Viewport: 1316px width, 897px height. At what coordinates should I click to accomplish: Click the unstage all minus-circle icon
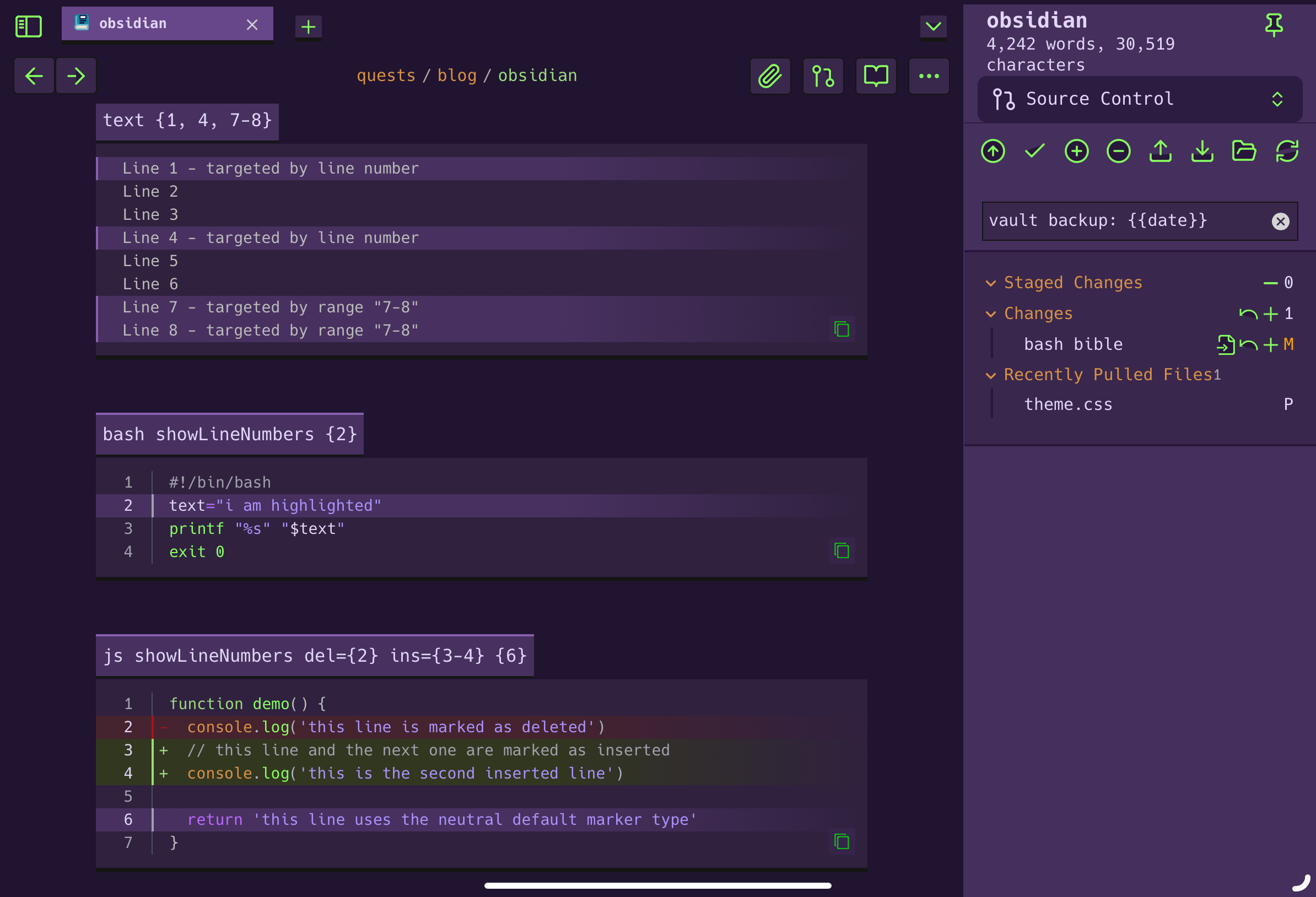[1118, 151]
